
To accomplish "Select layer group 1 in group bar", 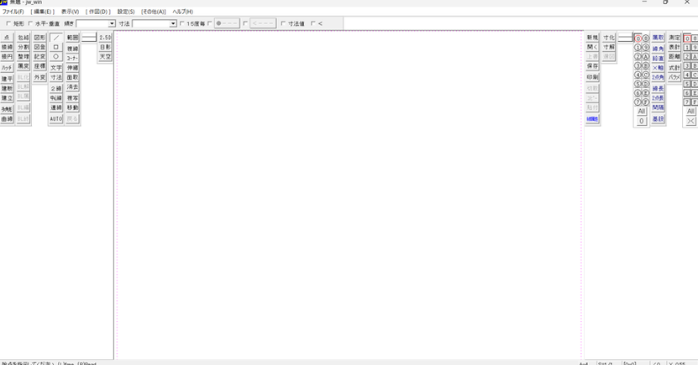I will point(687,47).
